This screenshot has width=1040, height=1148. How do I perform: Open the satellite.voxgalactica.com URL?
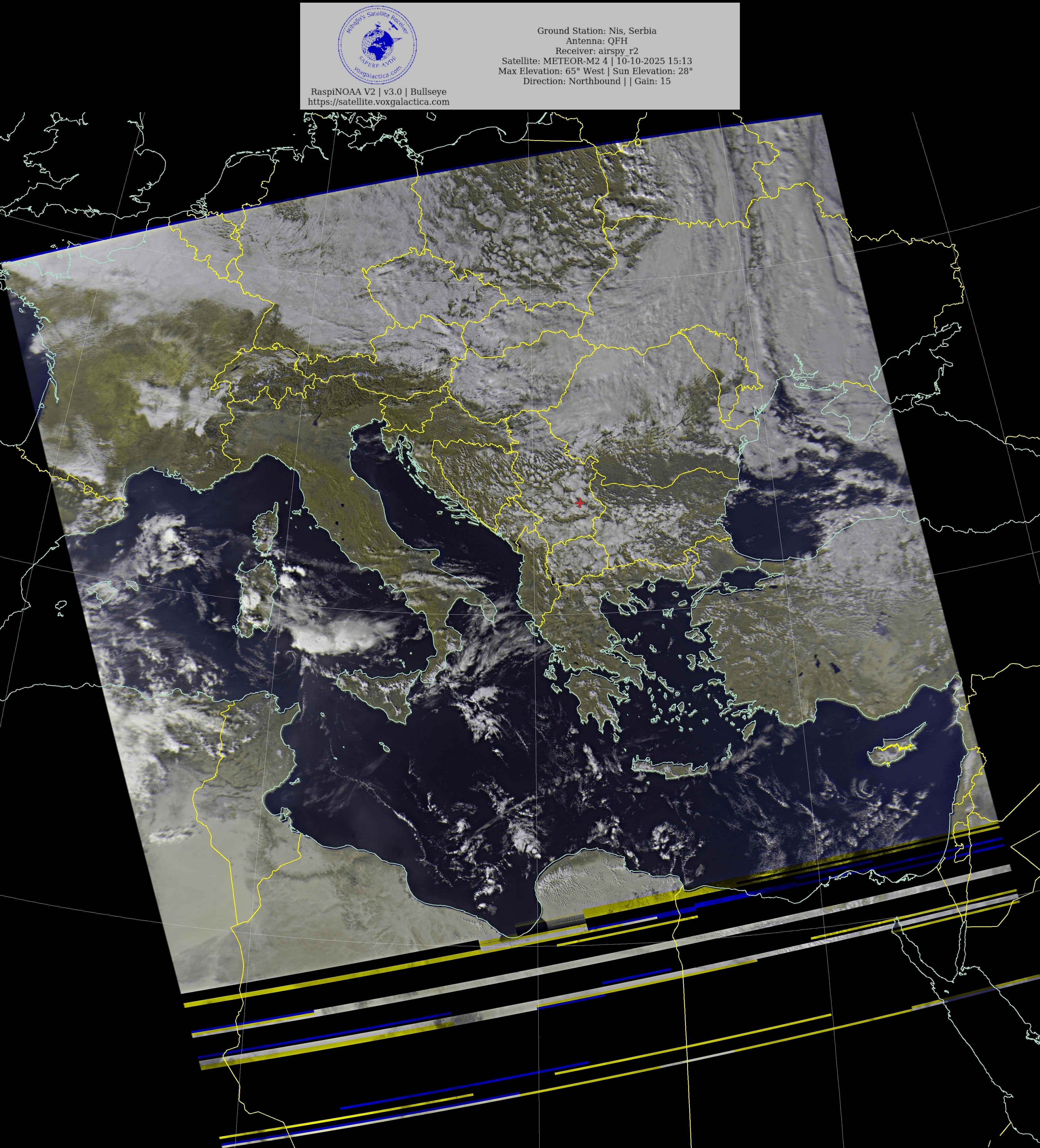pos(378,102)
